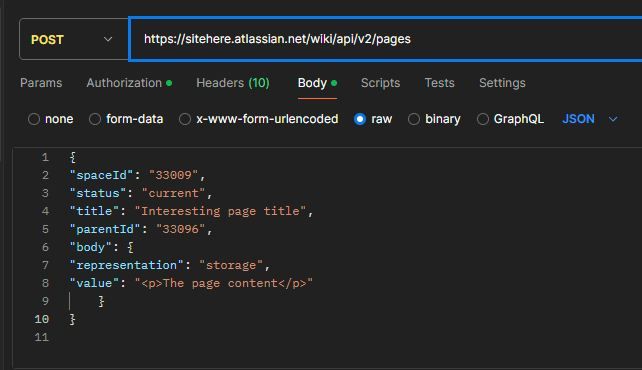Click the "representation" key on line 7

coord(127,265)
